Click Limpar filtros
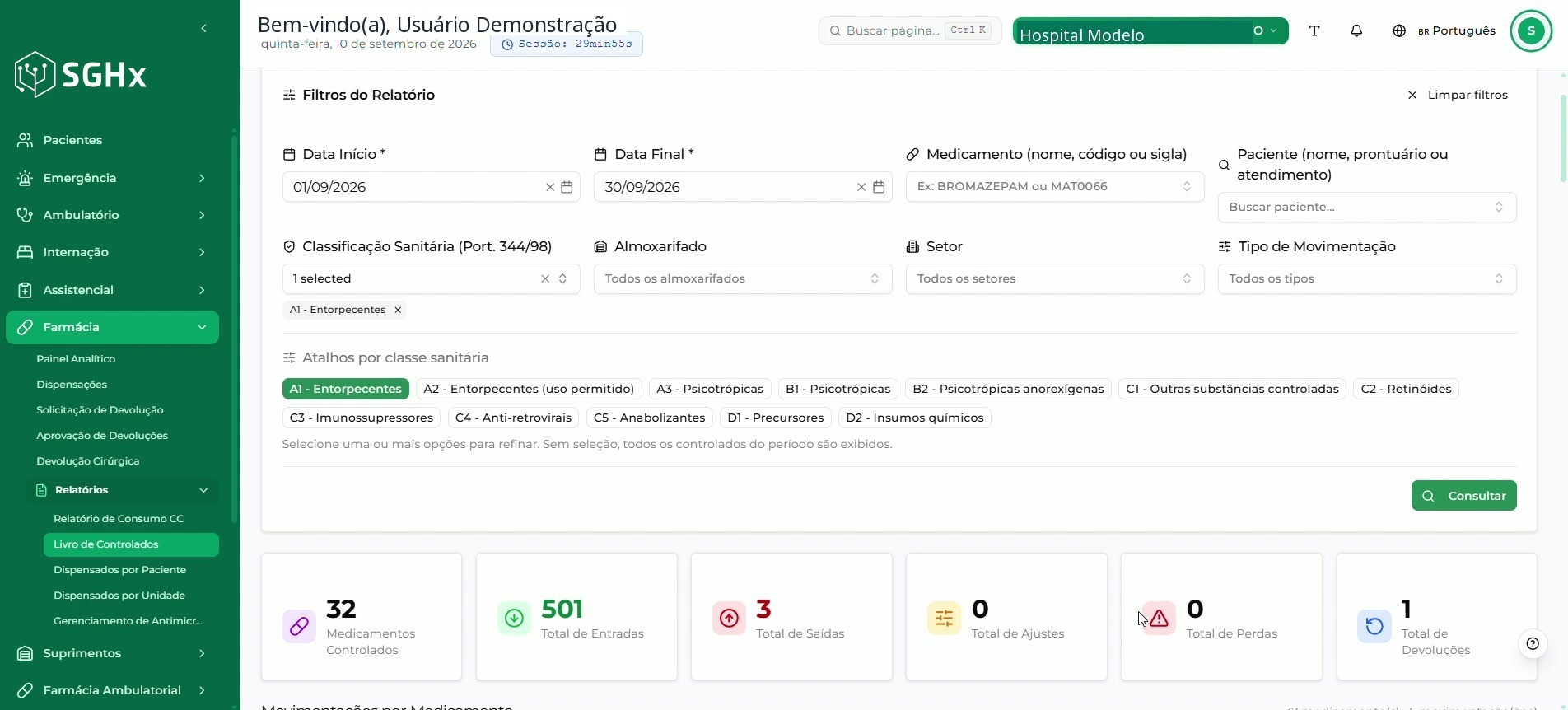1568x710 pixels. [x=1458, y=95]
